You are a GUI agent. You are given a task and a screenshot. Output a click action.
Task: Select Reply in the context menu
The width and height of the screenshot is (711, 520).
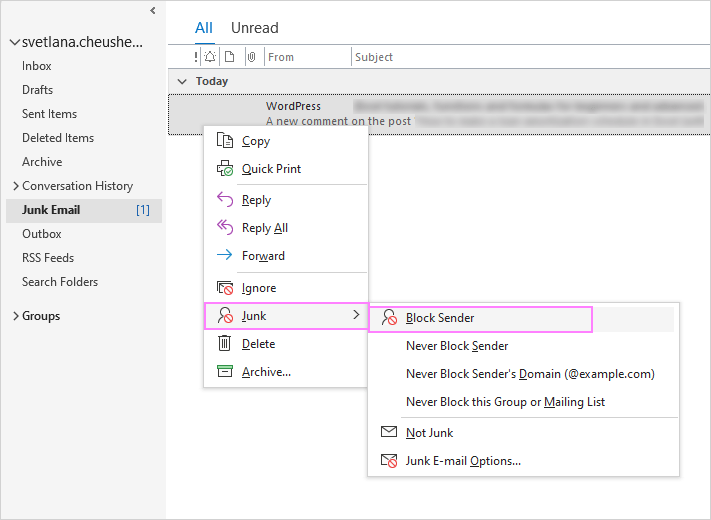(286, 199)
